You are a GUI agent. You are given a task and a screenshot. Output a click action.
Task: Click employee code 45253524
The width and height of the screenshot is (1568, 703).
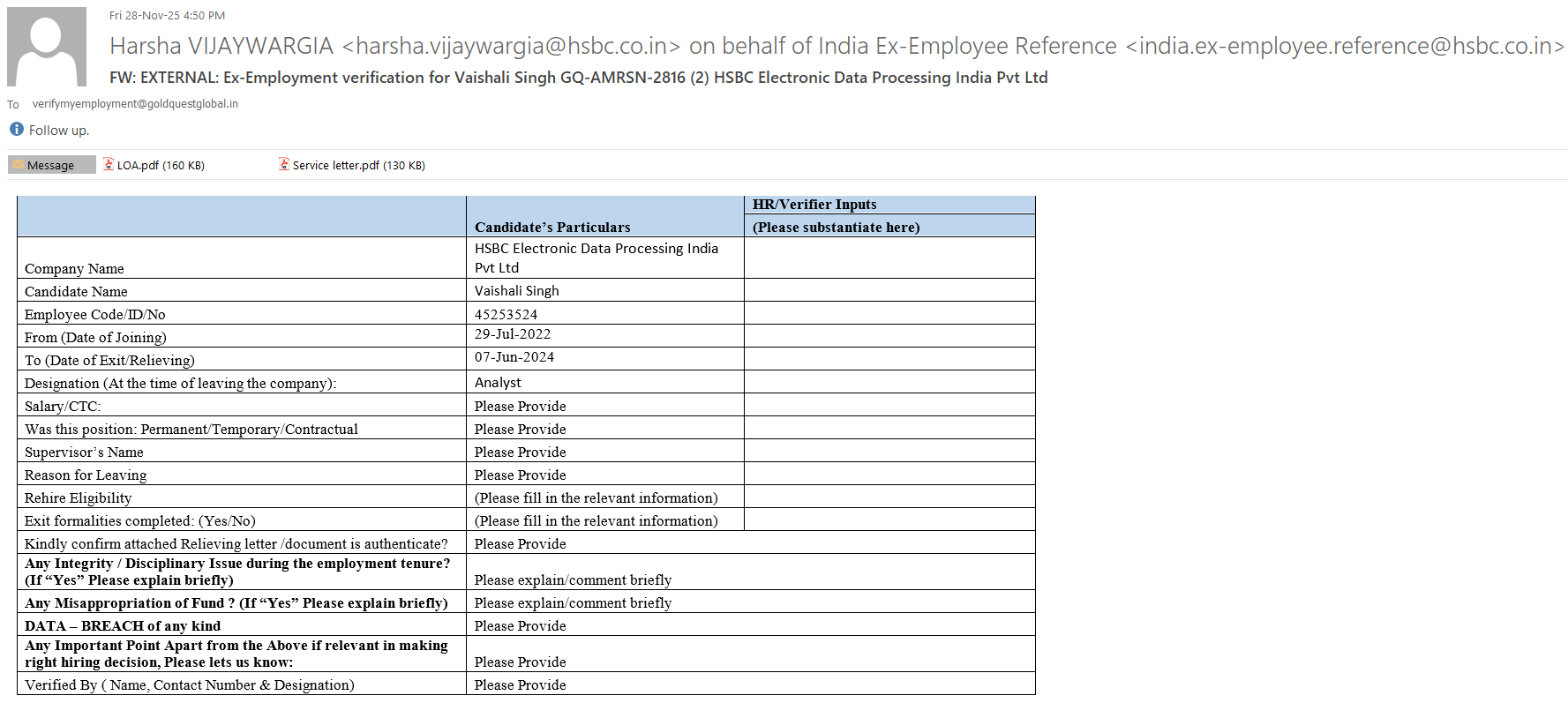point(506,315)
